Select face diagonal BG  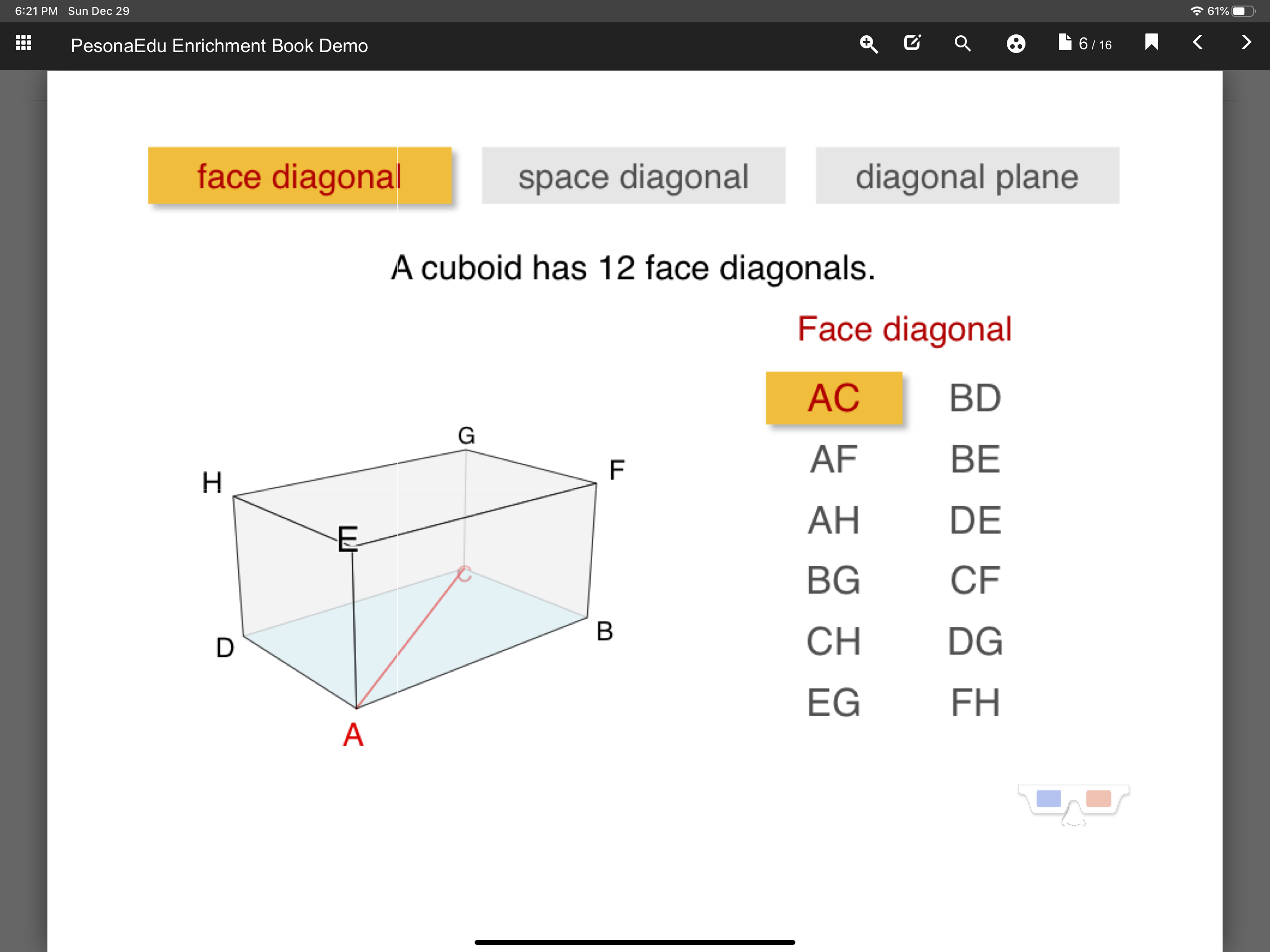pyautogui.click(x=833, y=581)
